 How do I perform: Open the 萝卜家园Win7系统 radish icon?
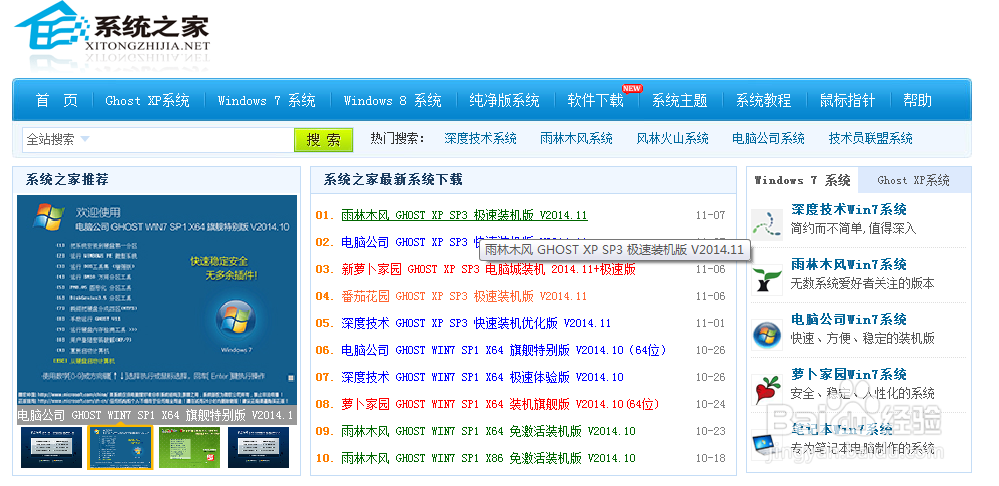[766, 389]
